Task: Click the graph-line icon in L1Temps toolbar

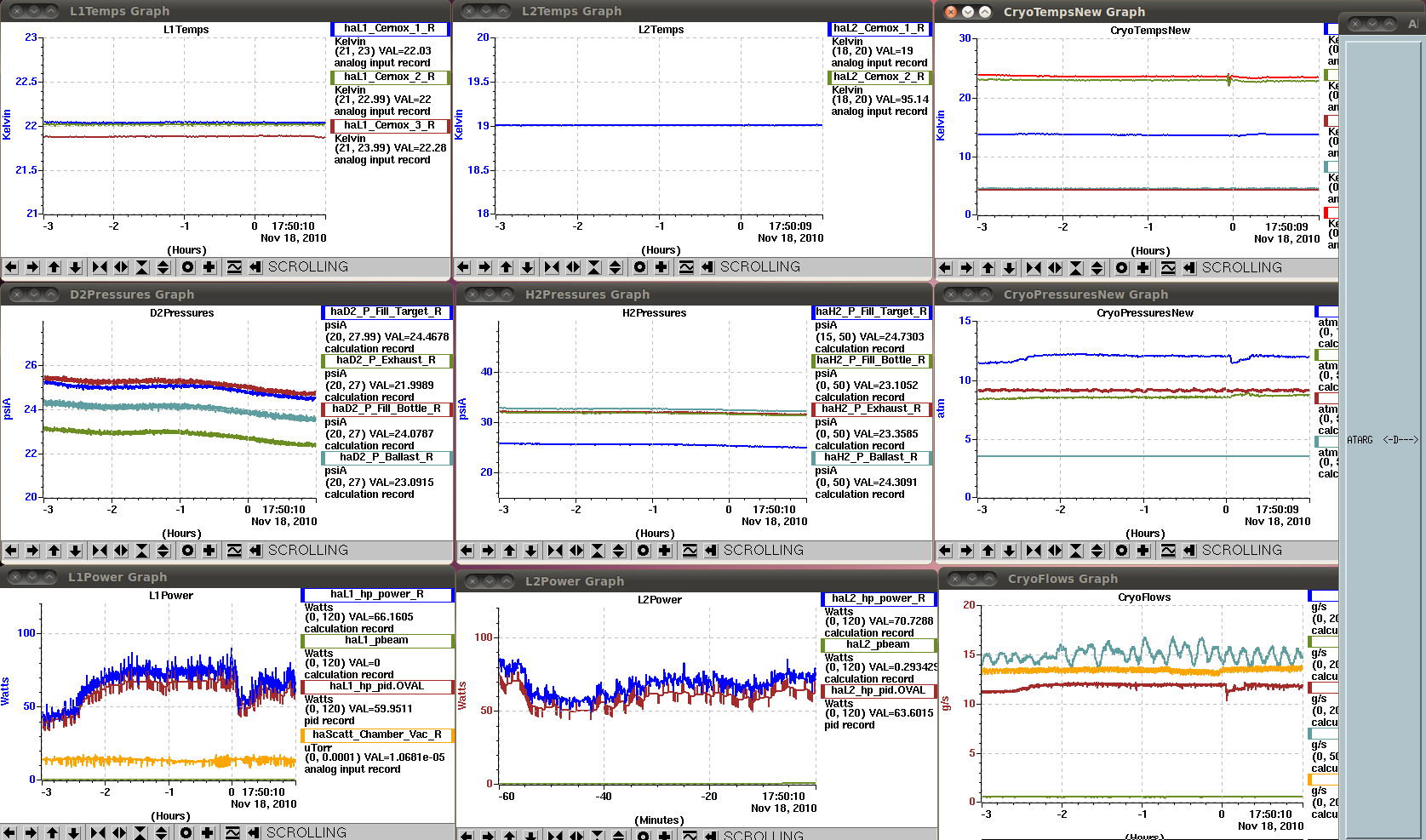Action: click(234, 267)
